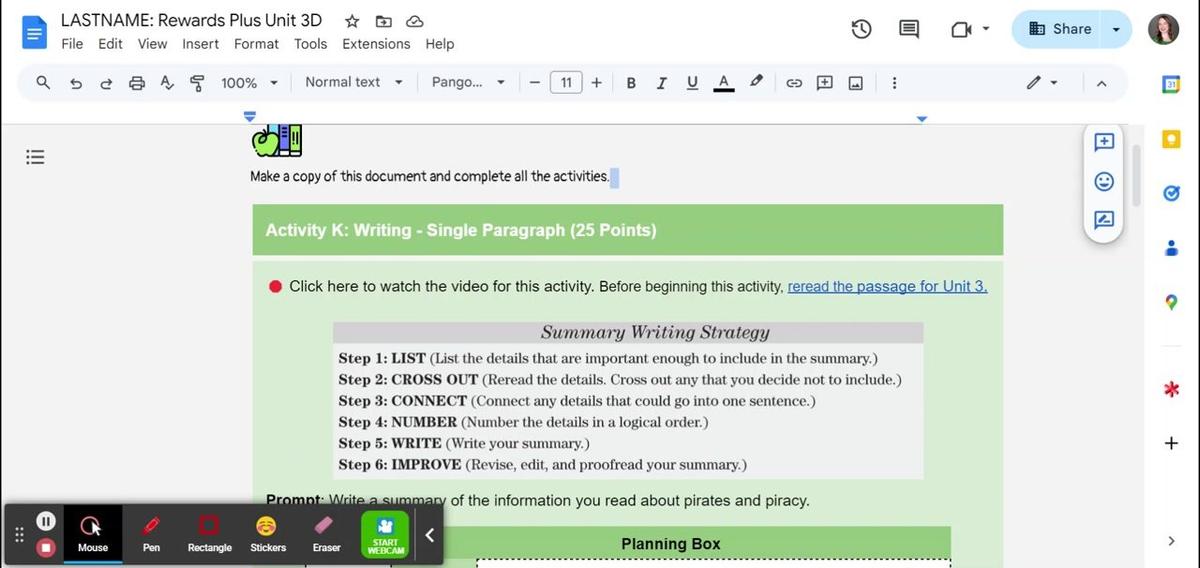Click the font size field showing 11
Viewport: 1200px width, 568px height.
[566, 83]
